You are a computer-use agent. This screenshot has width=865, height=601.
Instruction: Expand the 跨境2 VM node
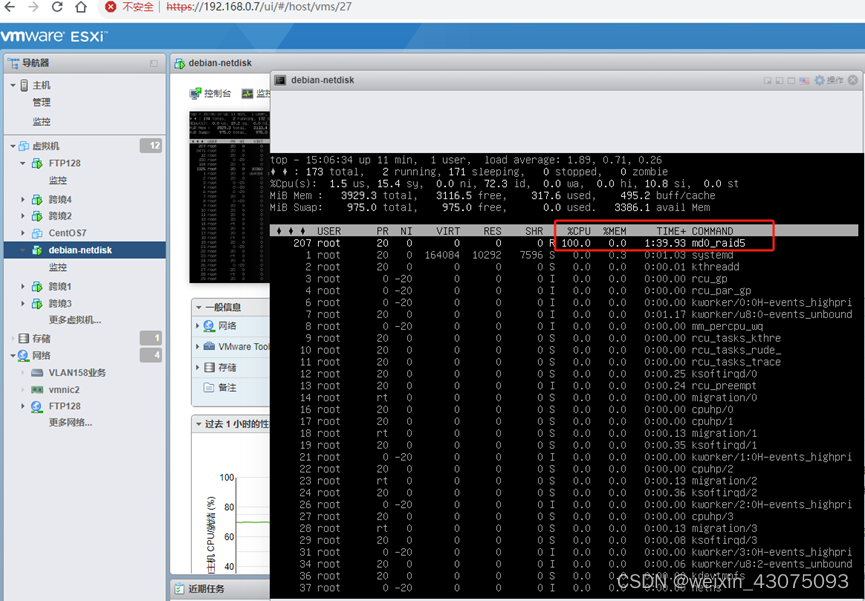tap(23, 216)
